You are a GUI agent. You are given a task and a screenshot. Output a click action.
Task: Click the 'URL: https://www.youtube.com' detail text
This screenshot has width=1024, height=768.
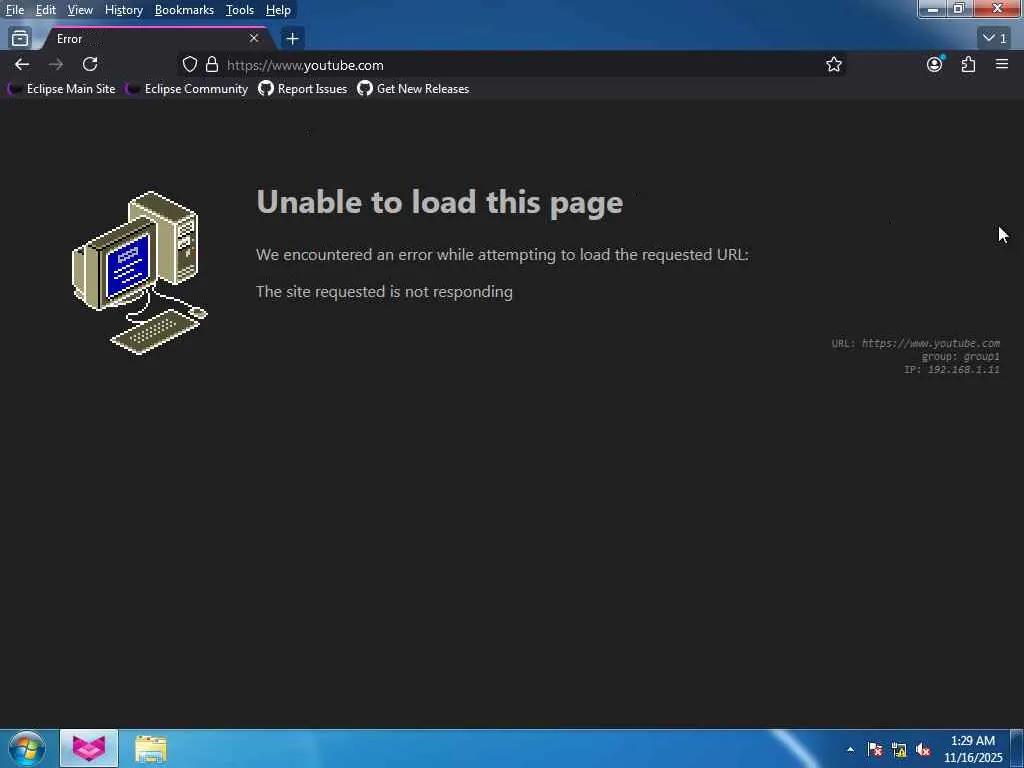coord(916,343)
